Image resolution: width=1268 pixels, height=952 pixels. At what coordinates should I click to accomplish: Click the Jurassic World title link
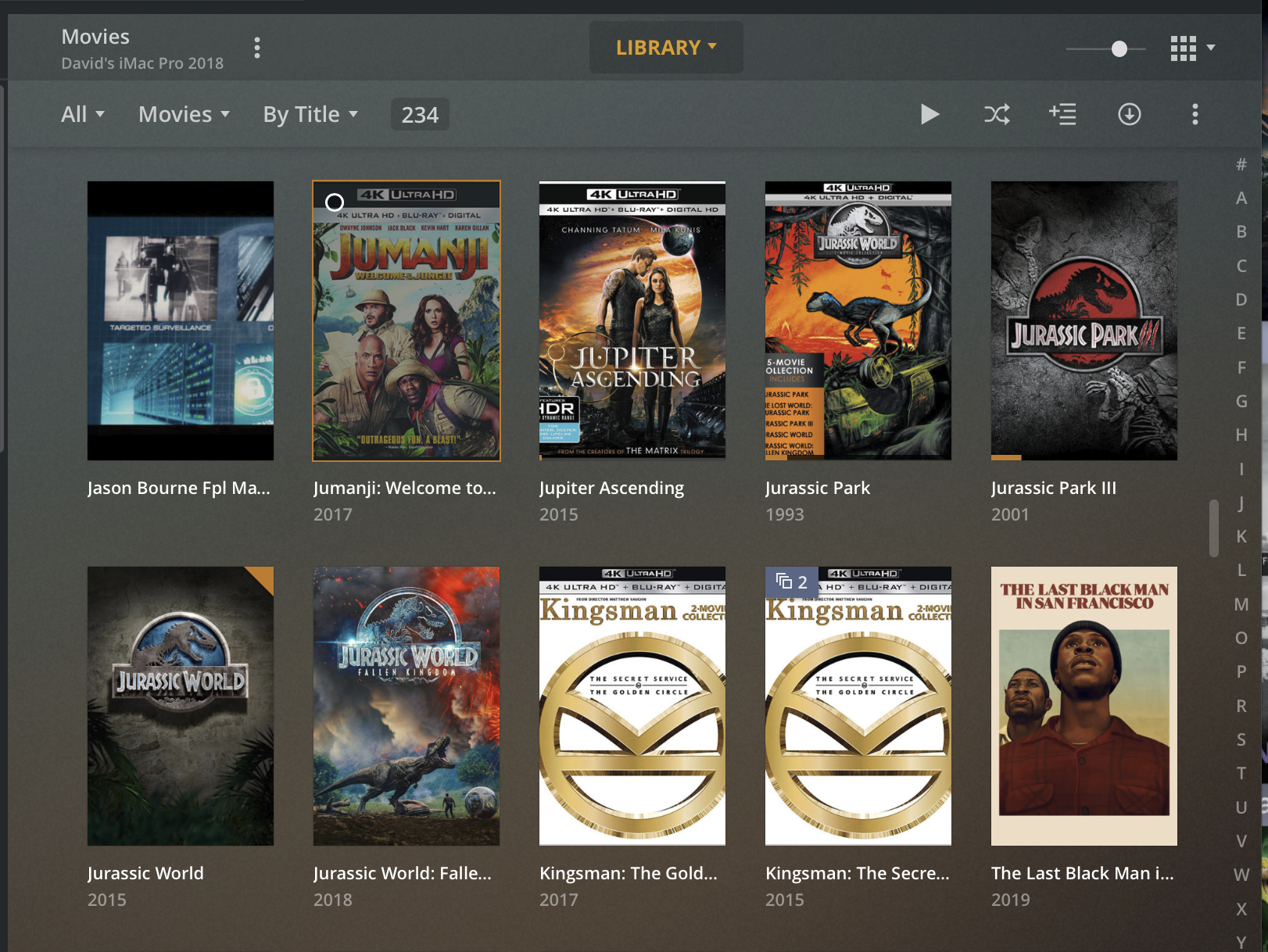pyautogui.click(x=145, y=873)
